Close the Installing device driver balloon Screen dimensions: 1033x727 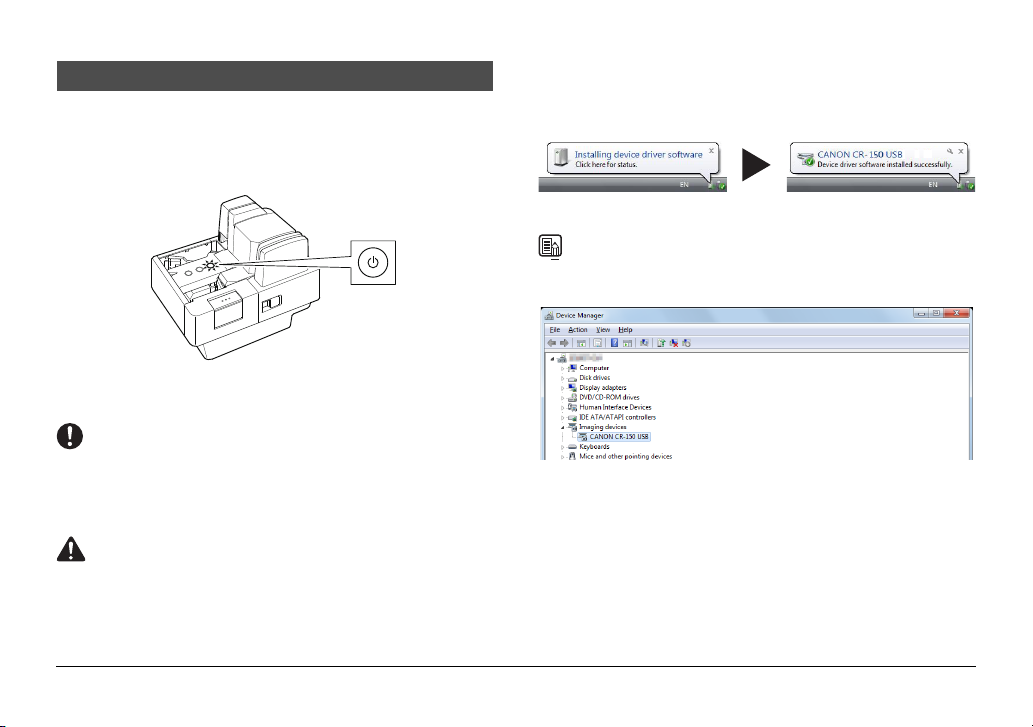point(712,151)
